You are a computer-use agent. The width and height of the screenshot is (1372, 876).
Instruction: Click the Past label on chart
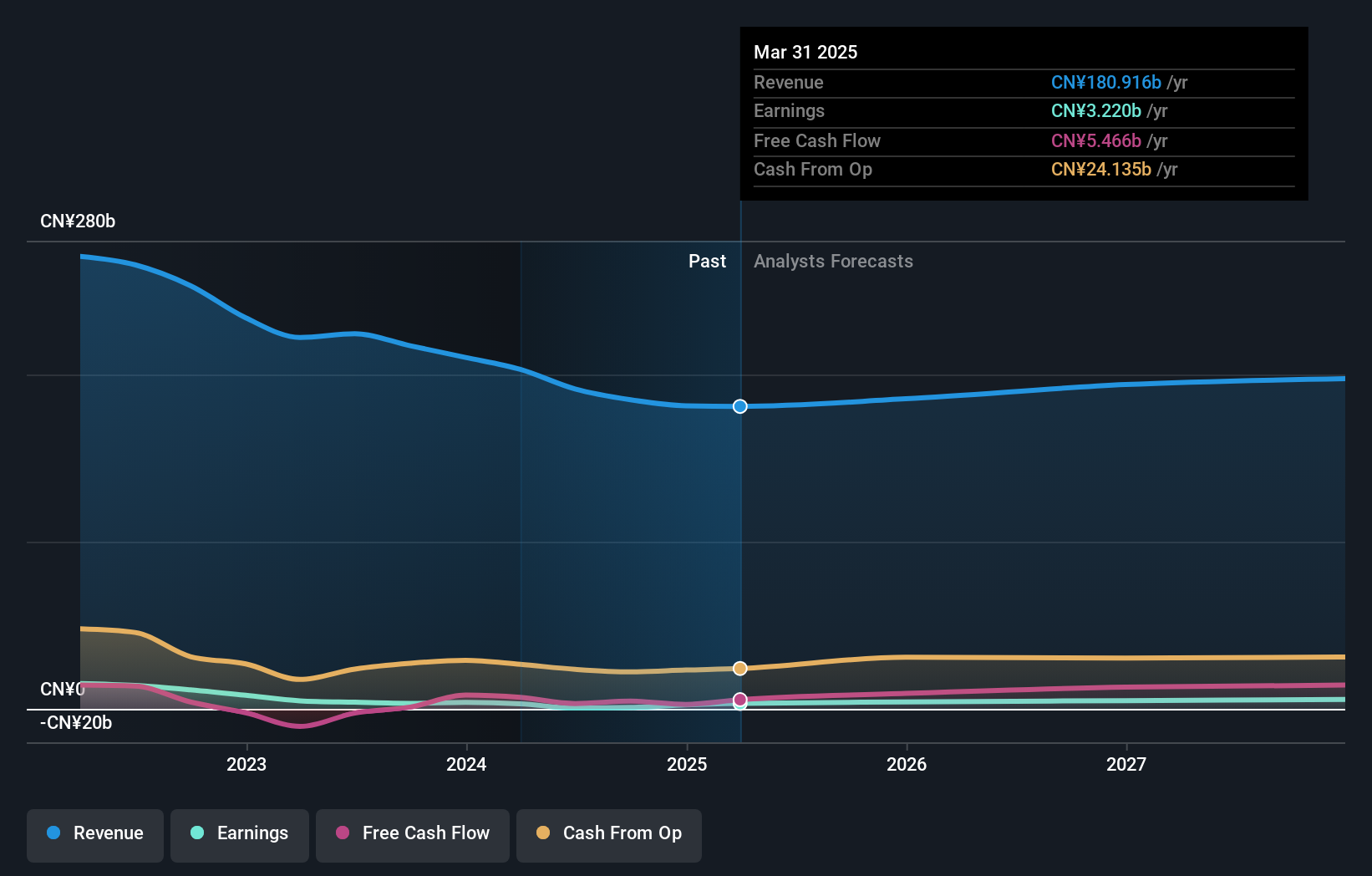pyautogui.click(x=707, y=261)
